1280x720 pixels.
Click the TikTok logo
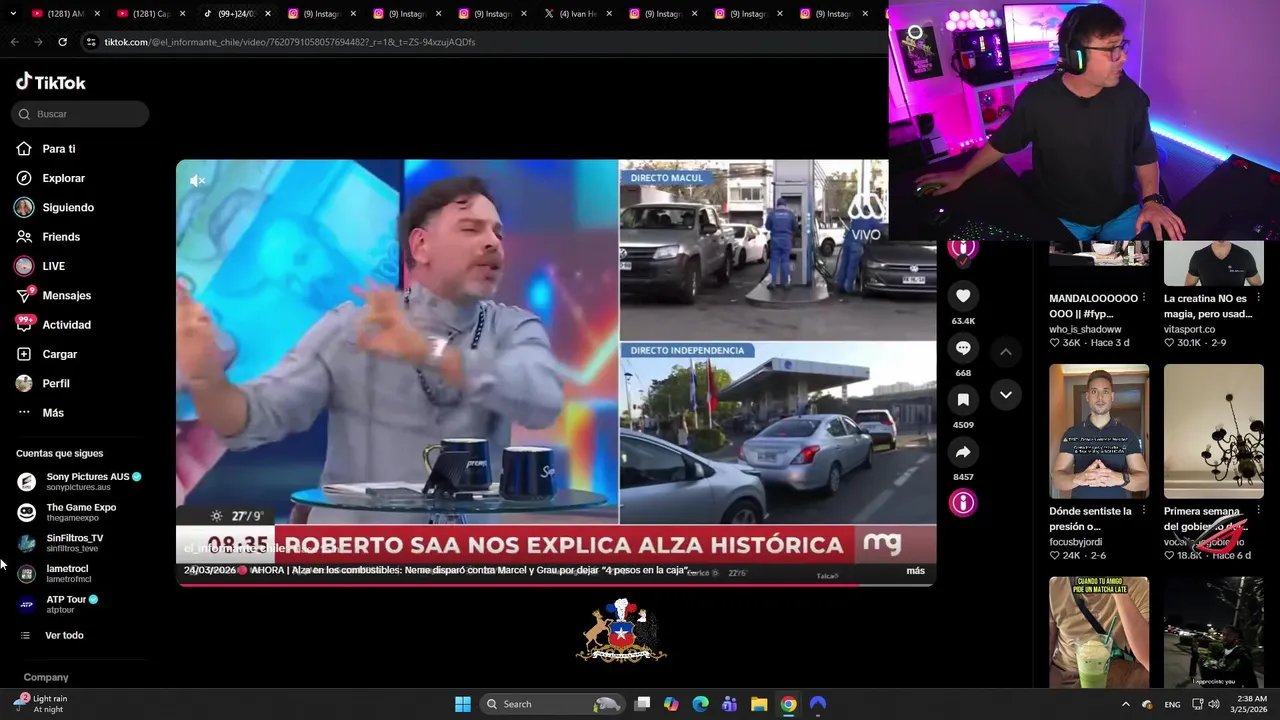pos(51,82)
